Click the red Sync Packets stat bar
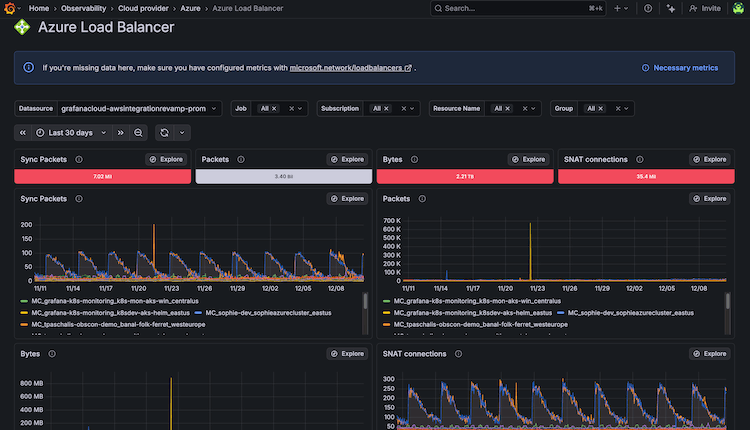The width and height of the screenshot is (750, 430). 102,176
